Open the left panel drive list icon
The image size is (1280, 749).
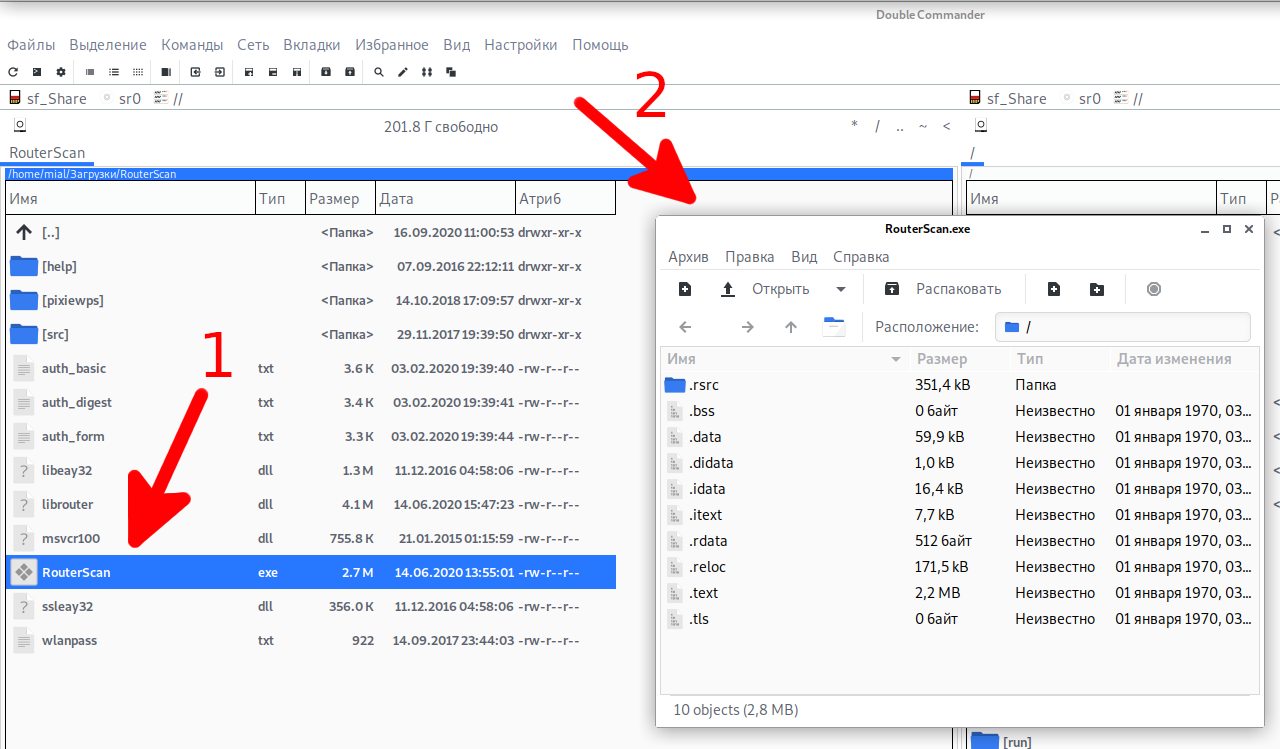pos(20,126)
